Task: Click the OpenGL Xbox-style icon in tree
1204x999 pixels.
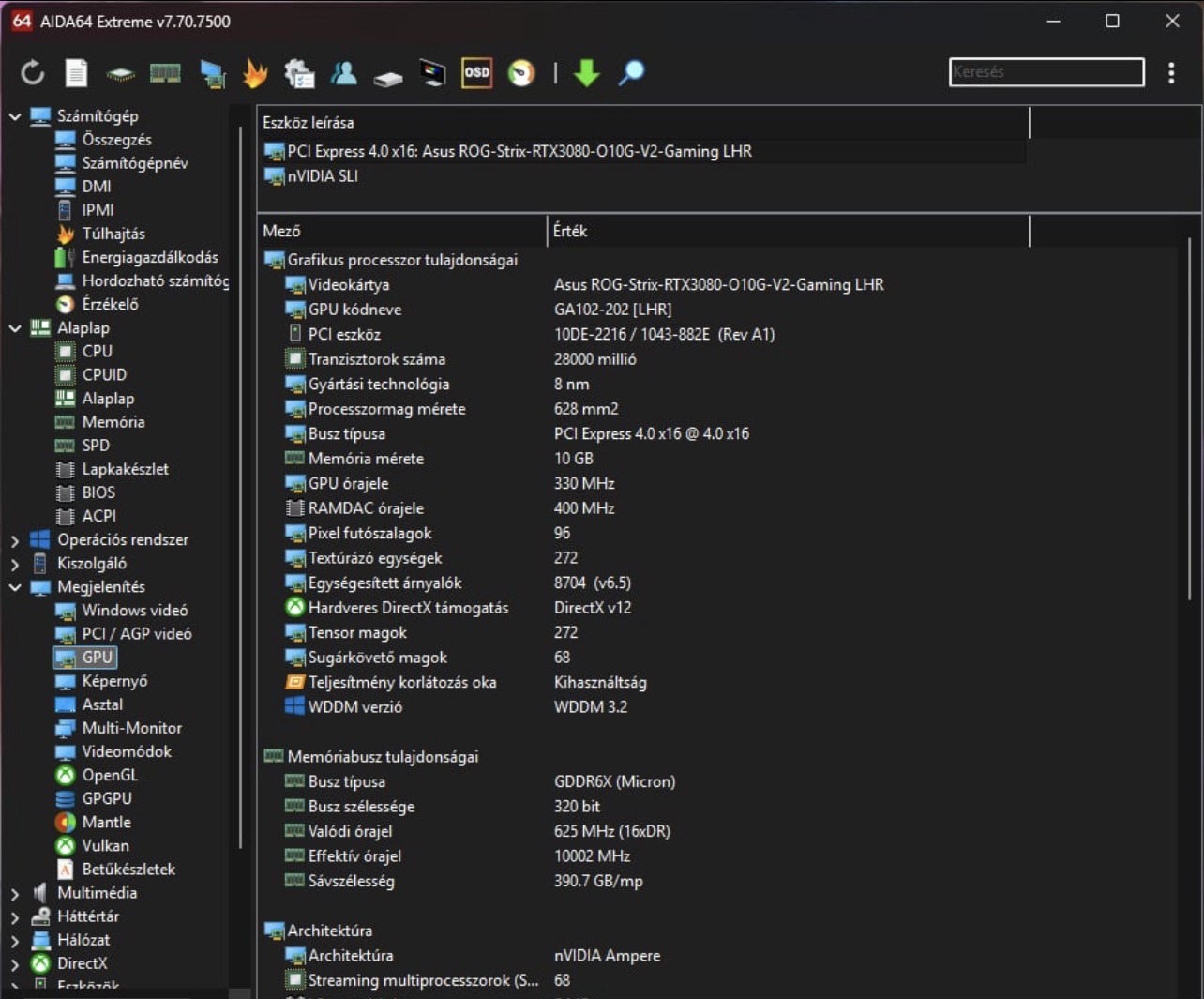Action: click(x=65, y=775)
